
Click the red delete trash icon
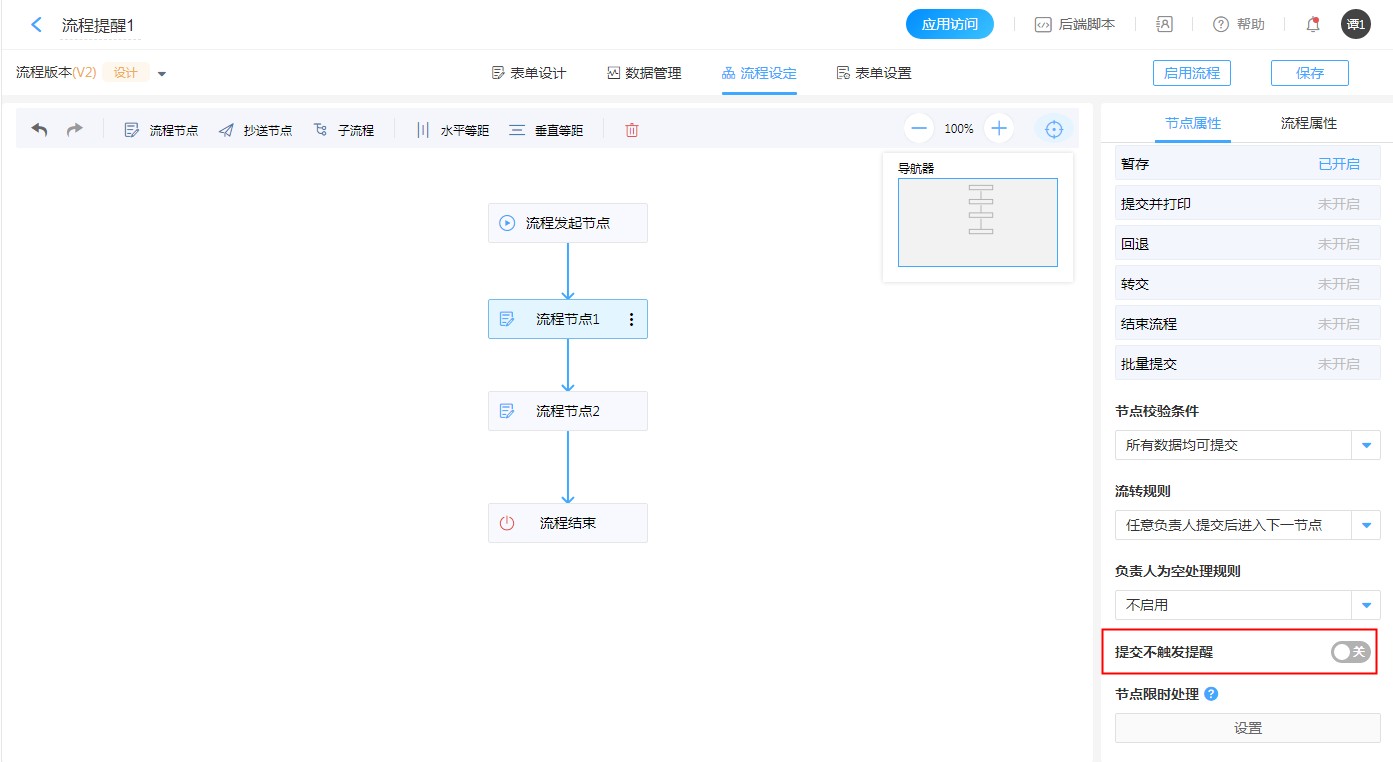(631, 130)
